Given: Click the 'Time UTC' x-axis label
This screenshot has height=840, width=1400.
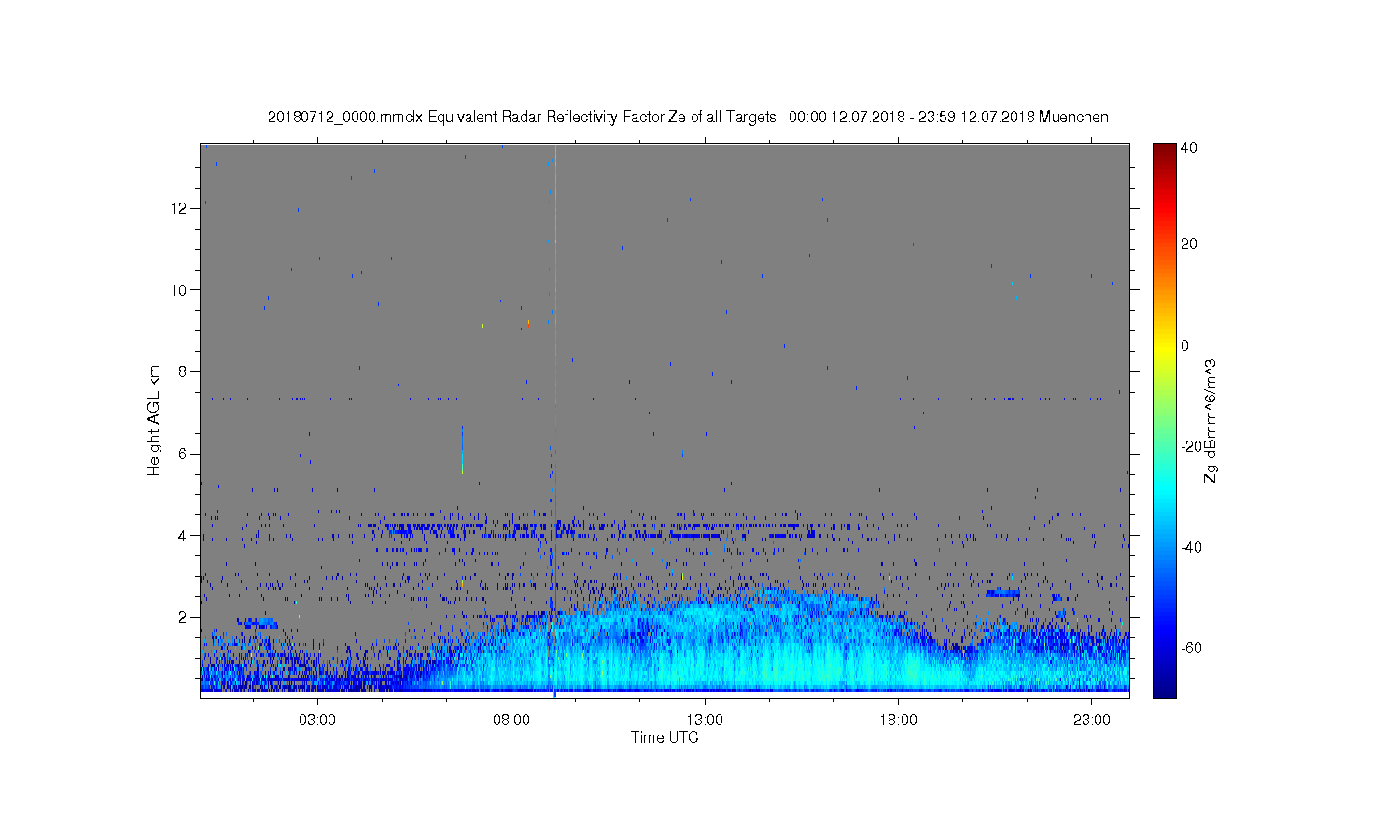Looking at the screenshot, I should [x=665, y=737].
